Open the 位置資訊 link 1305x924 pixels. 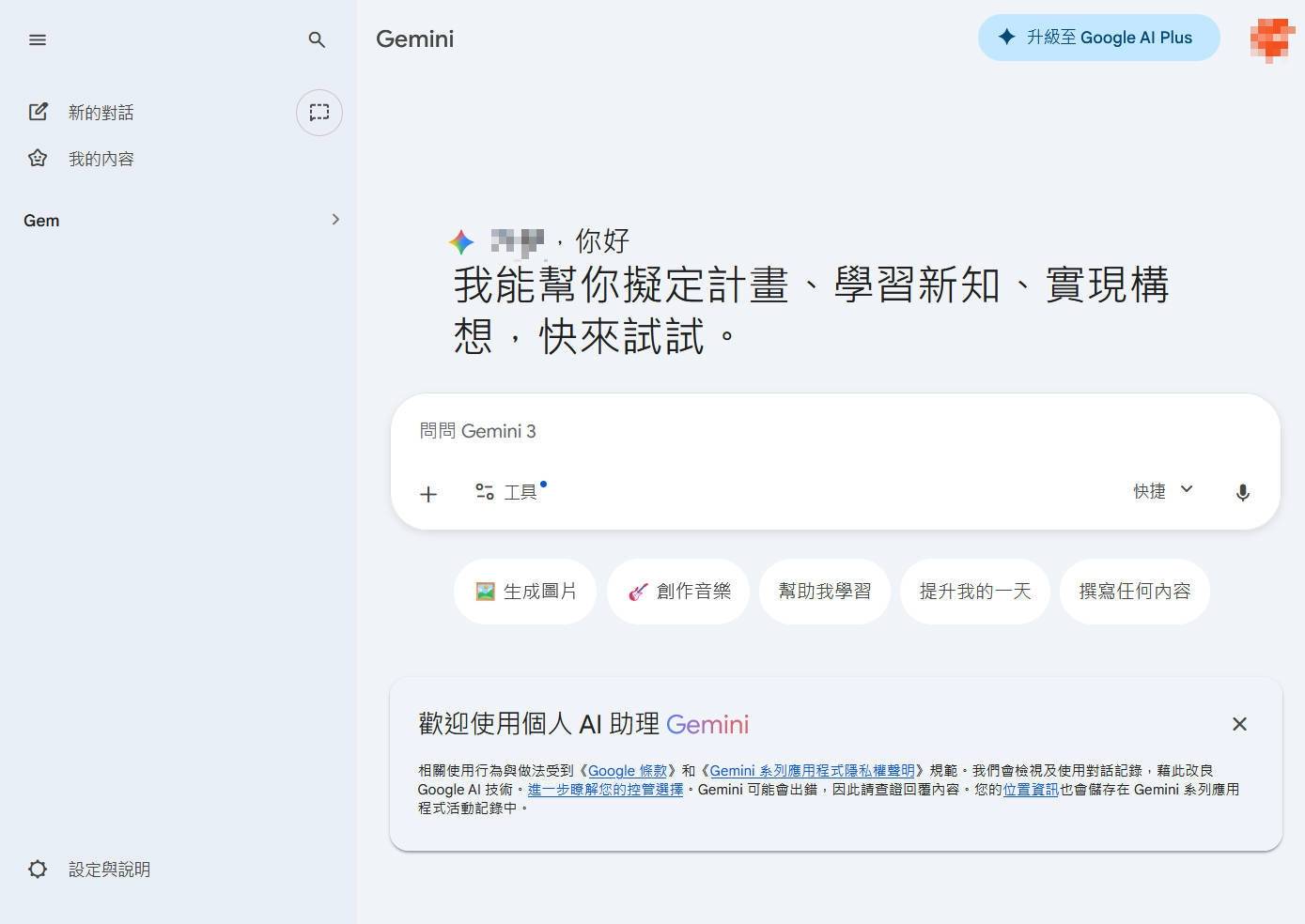[x=1031, y=790]
